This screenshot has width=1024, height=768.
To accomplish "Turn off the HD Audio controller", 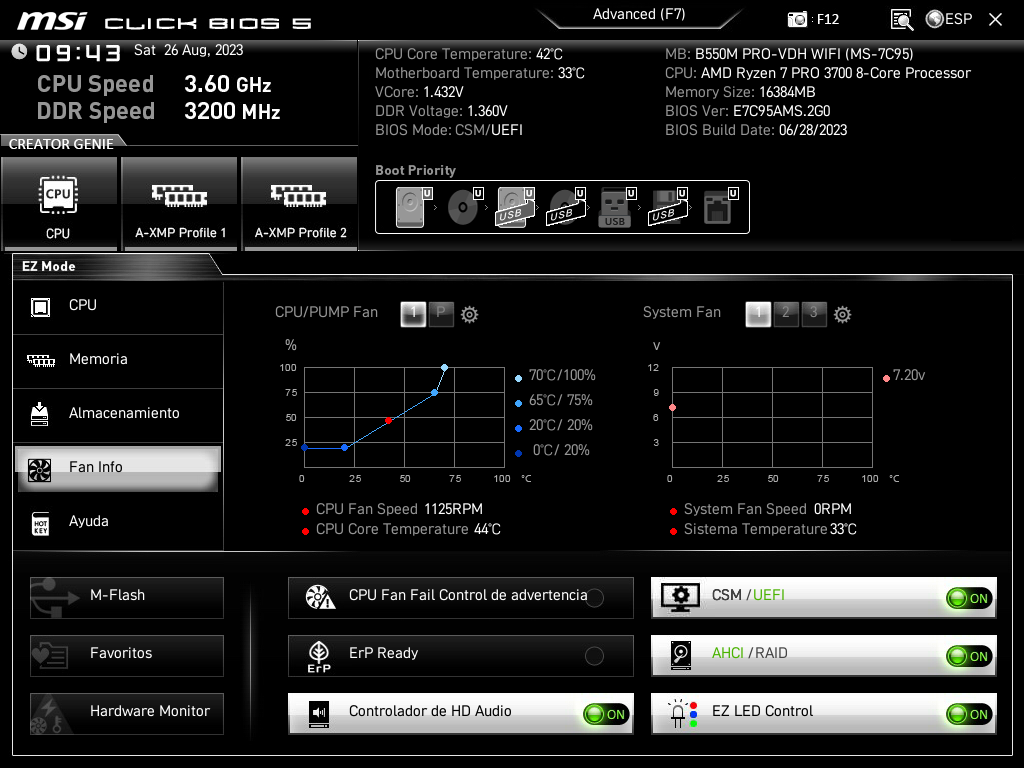I will click(606, 714).
